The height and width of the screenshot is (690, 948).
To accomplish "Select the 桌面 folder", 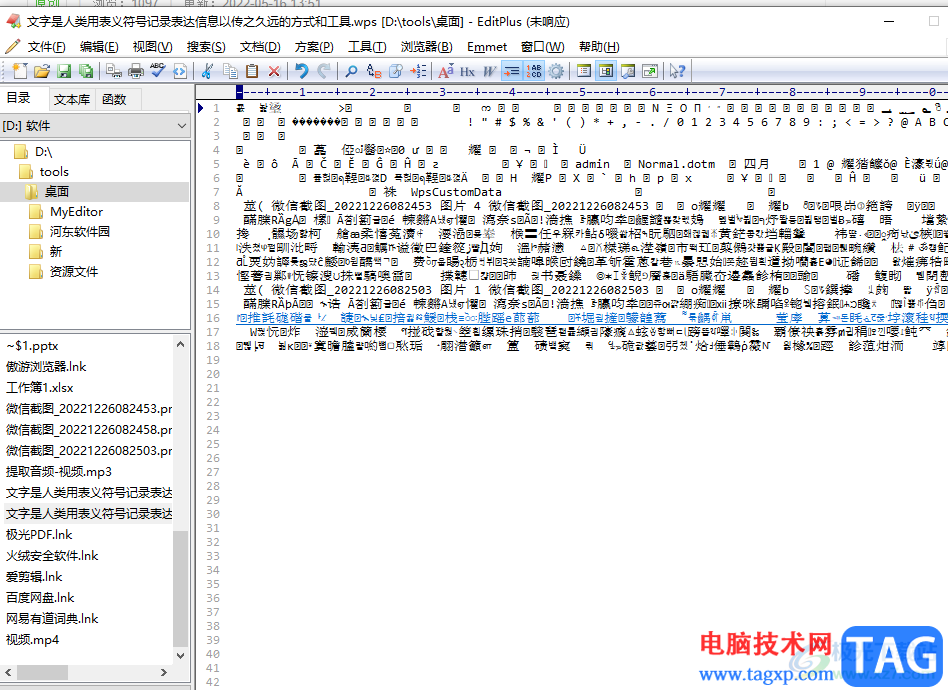I will point(56,192).
